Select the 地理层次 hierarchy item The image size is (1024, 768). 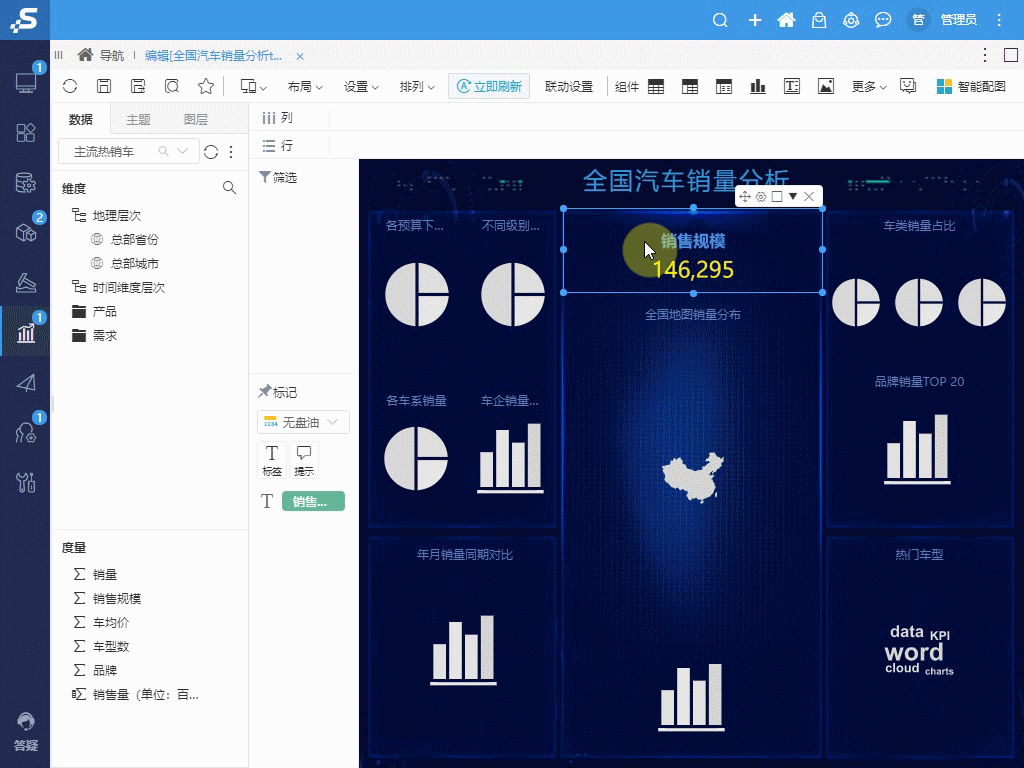(117, 216)
